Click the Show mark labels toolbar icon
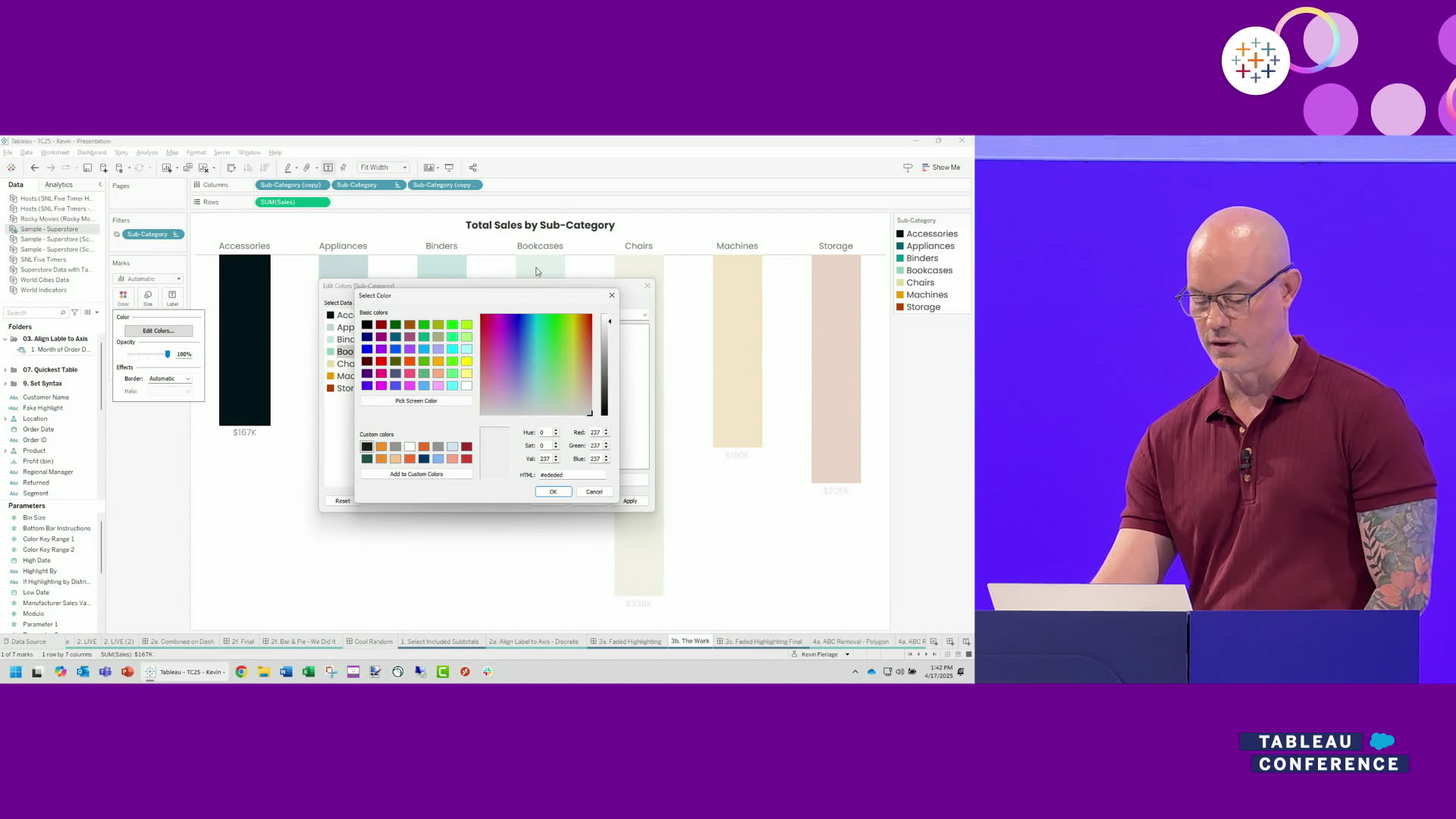This screenshot has height=819, width=1456. 328,168
